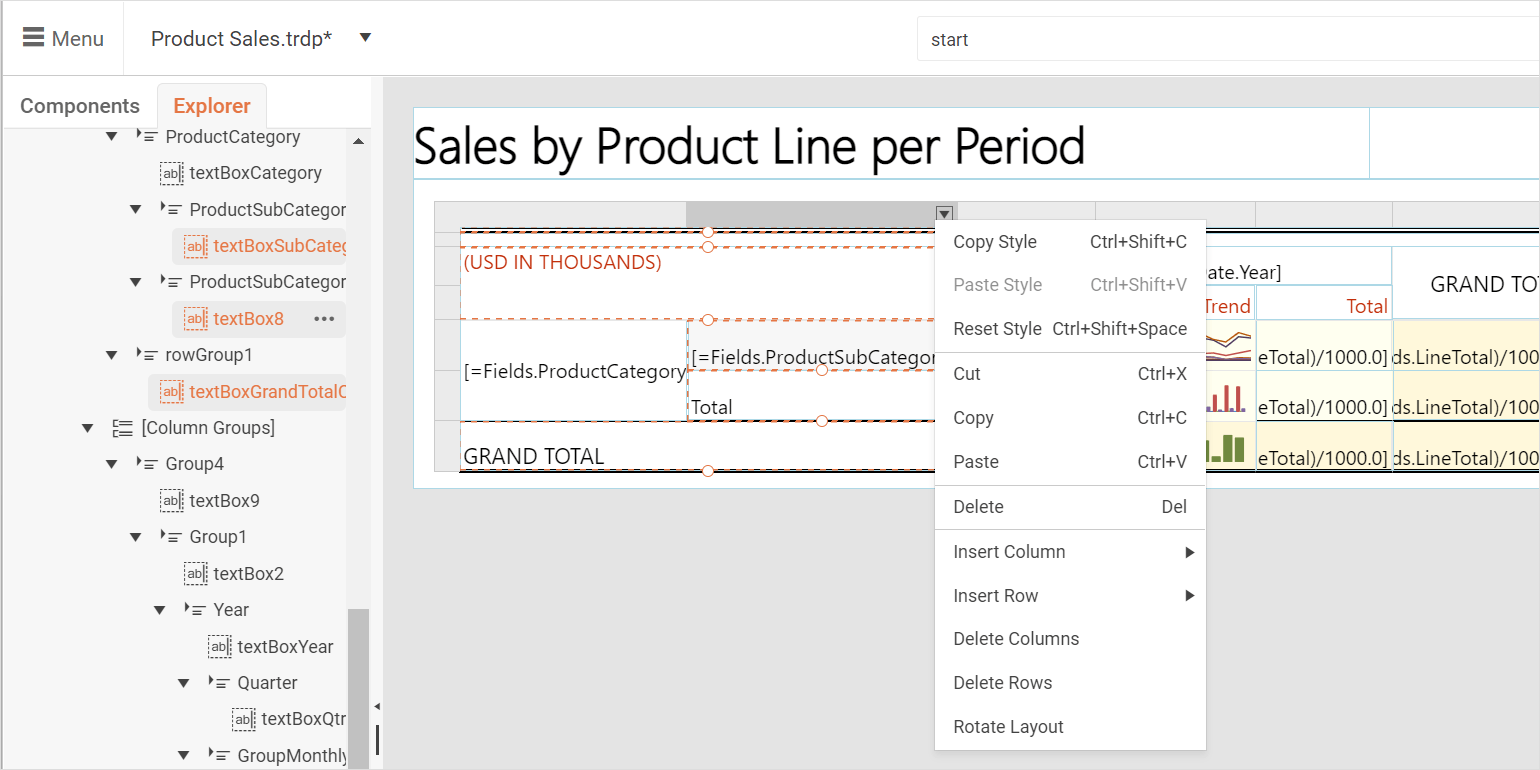1540x770 pixels.
Task: Click the textbox icon beside textBox2
Action: [x=196, y=574]
